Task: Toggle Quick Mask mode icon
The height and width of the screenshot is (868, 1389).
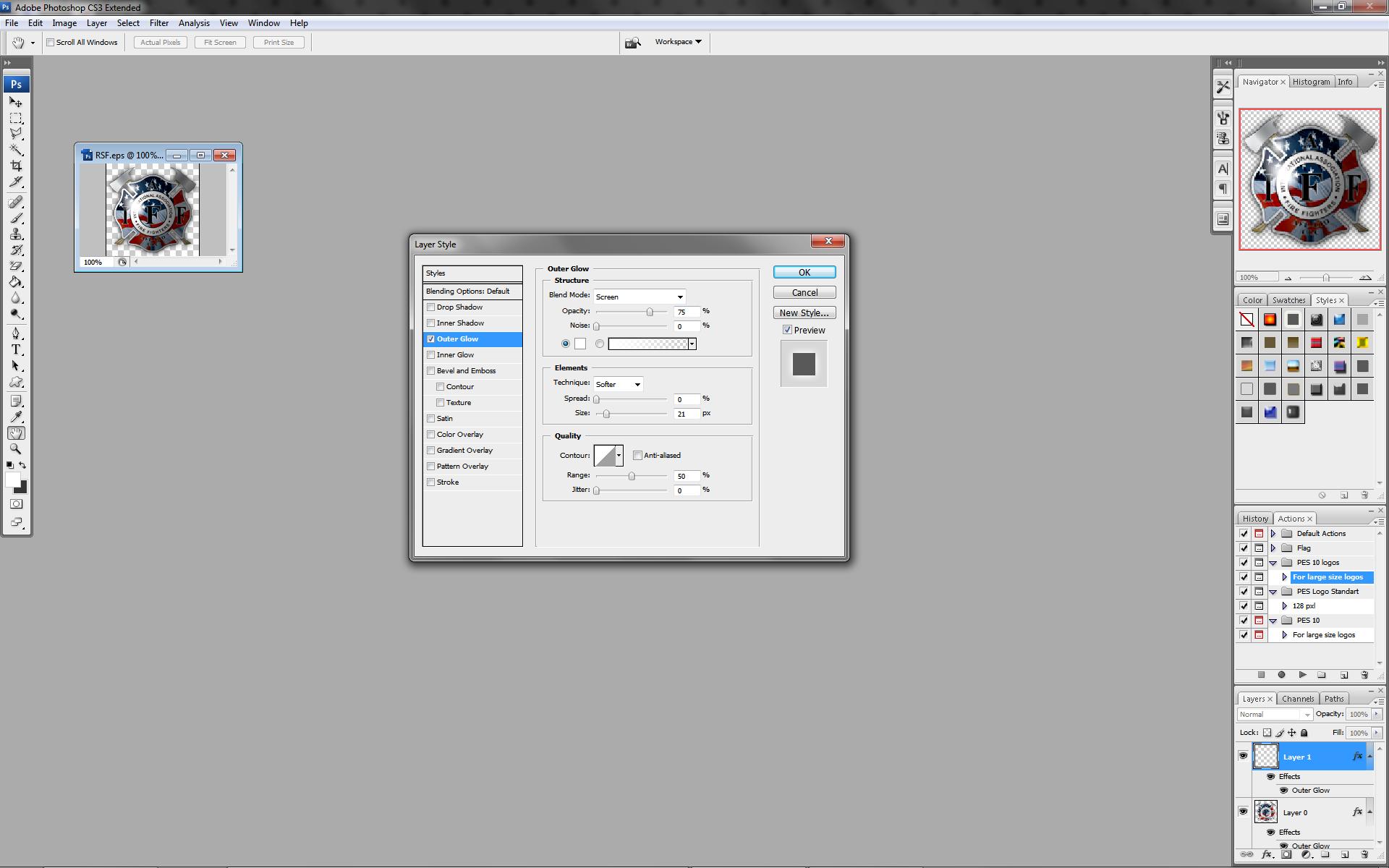Action: tap(16, 503)
